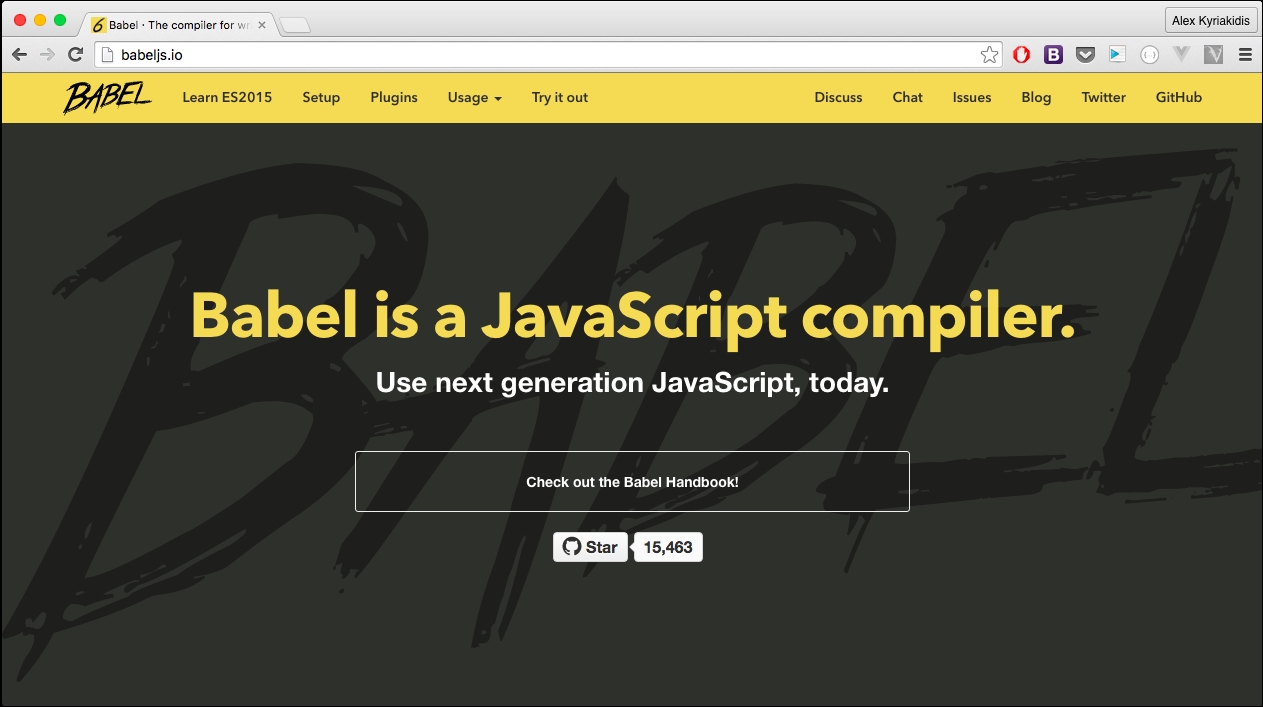The height and width of the screenshot is (707, 1263).
Task: Click the GitHub octocat Star button
Action: pos(590,547)
